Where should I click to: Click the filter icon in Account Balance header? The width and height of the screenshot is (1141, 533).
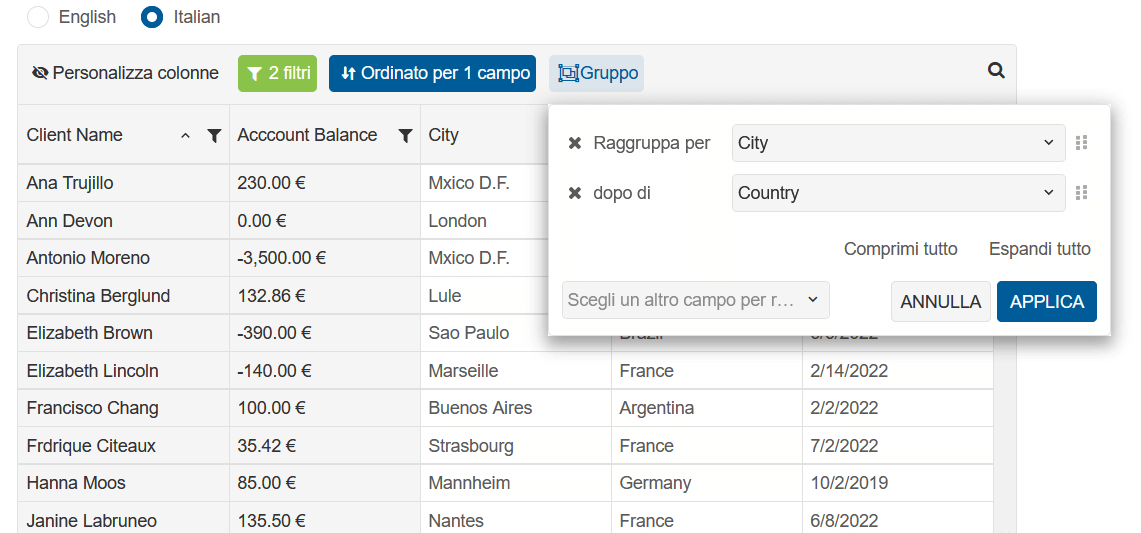pyautogui.click(x=405, y=136)
